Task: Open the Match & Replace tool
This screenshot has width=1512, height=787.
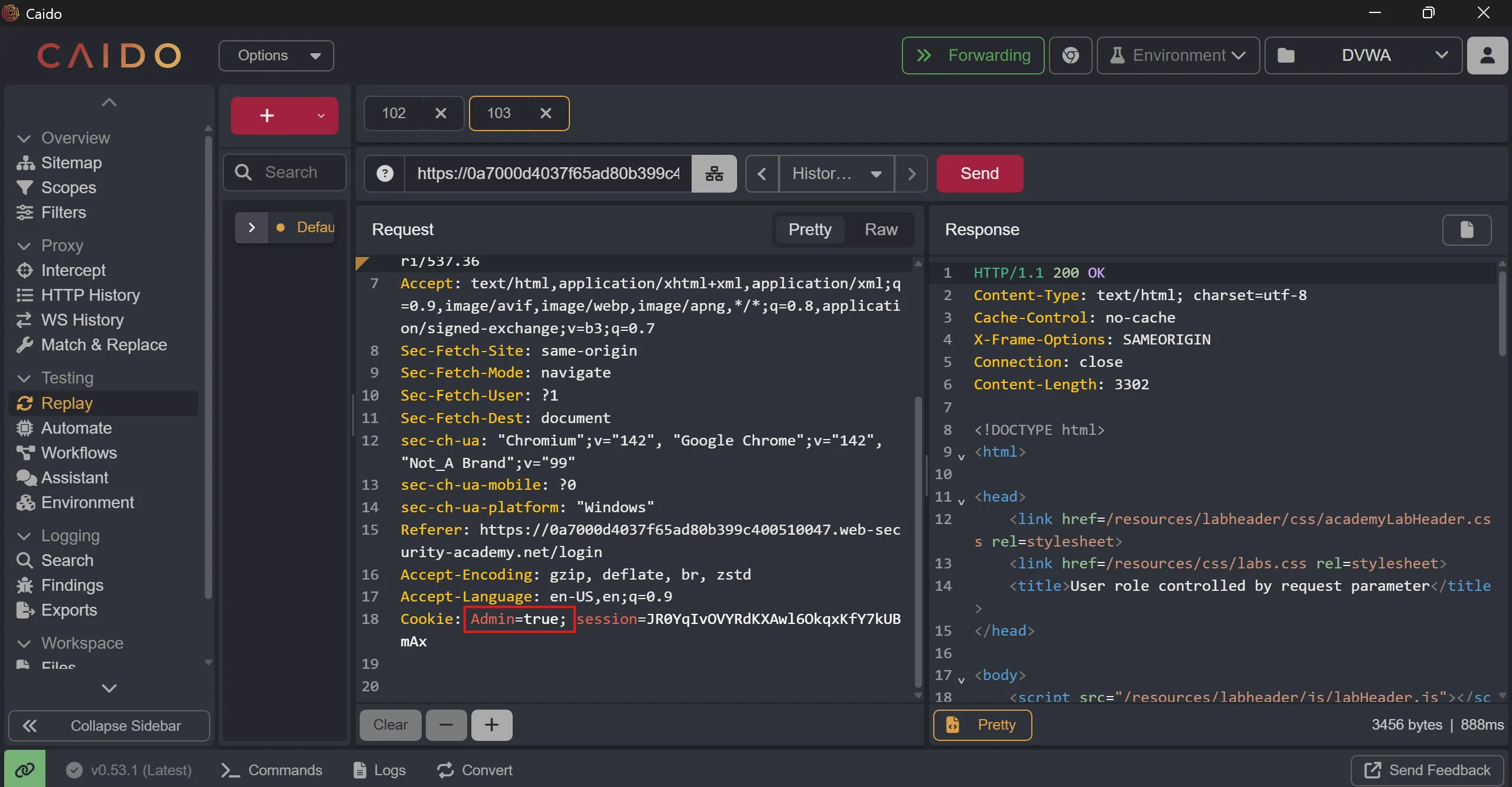Action: pos(103,344)
